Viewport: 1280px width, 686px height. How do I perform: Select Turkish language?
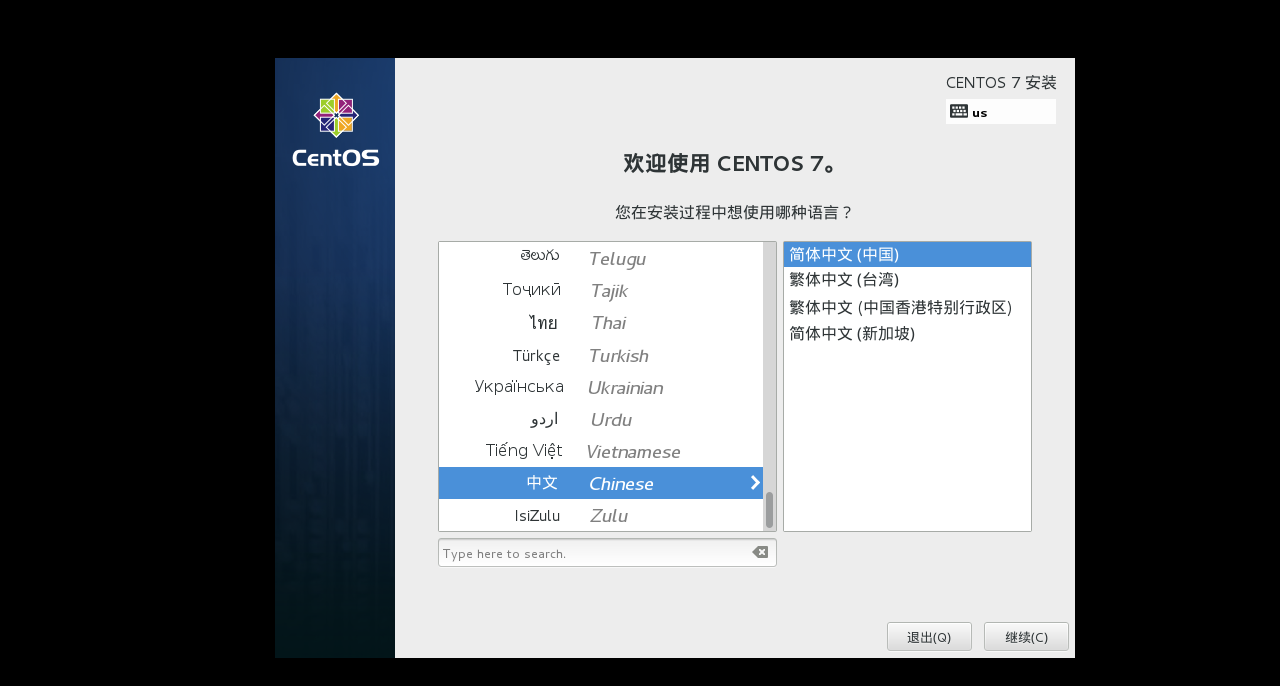(601, 355)
